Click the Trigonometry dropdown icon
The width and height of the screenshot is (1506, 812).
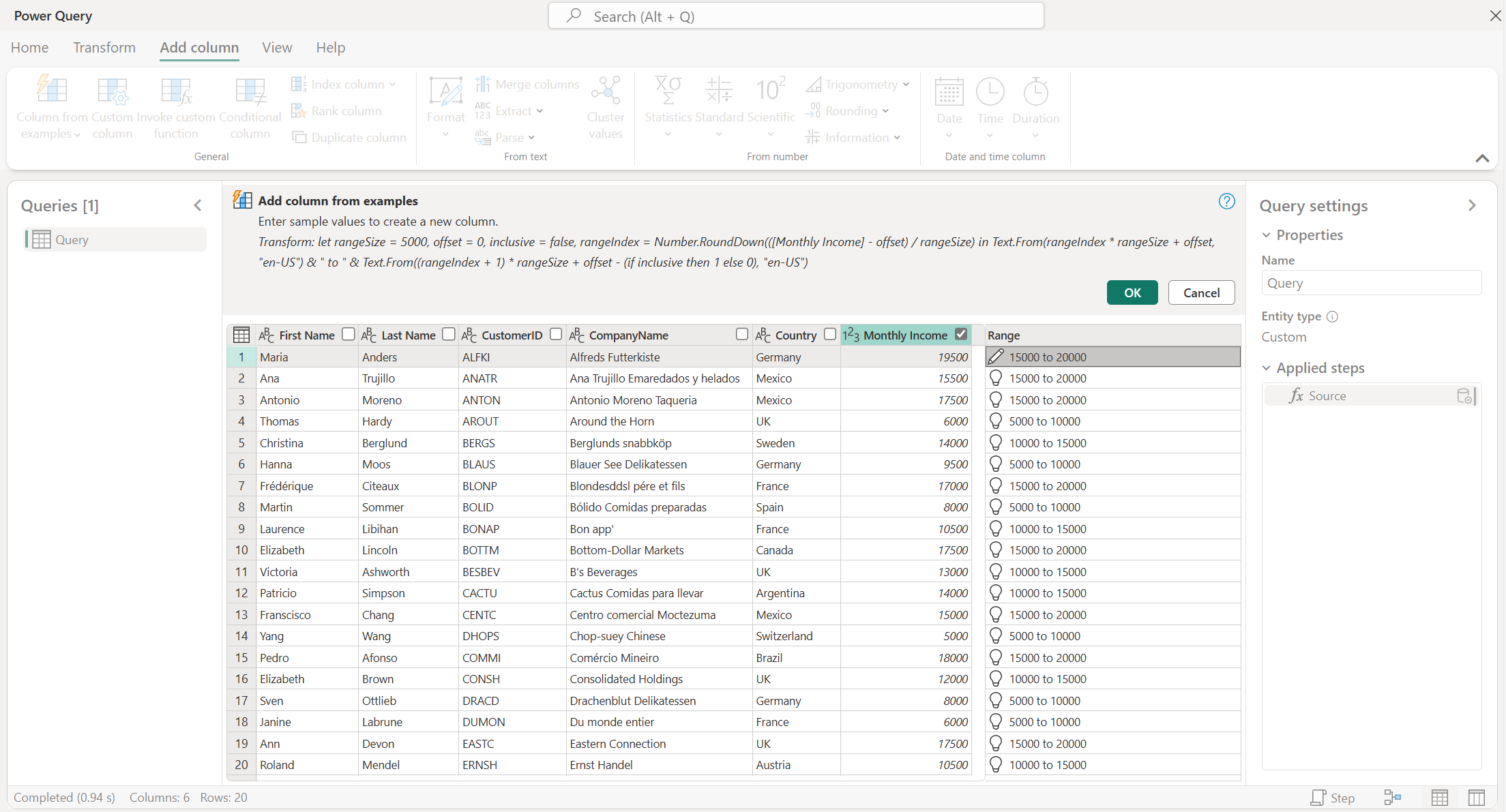907,84
